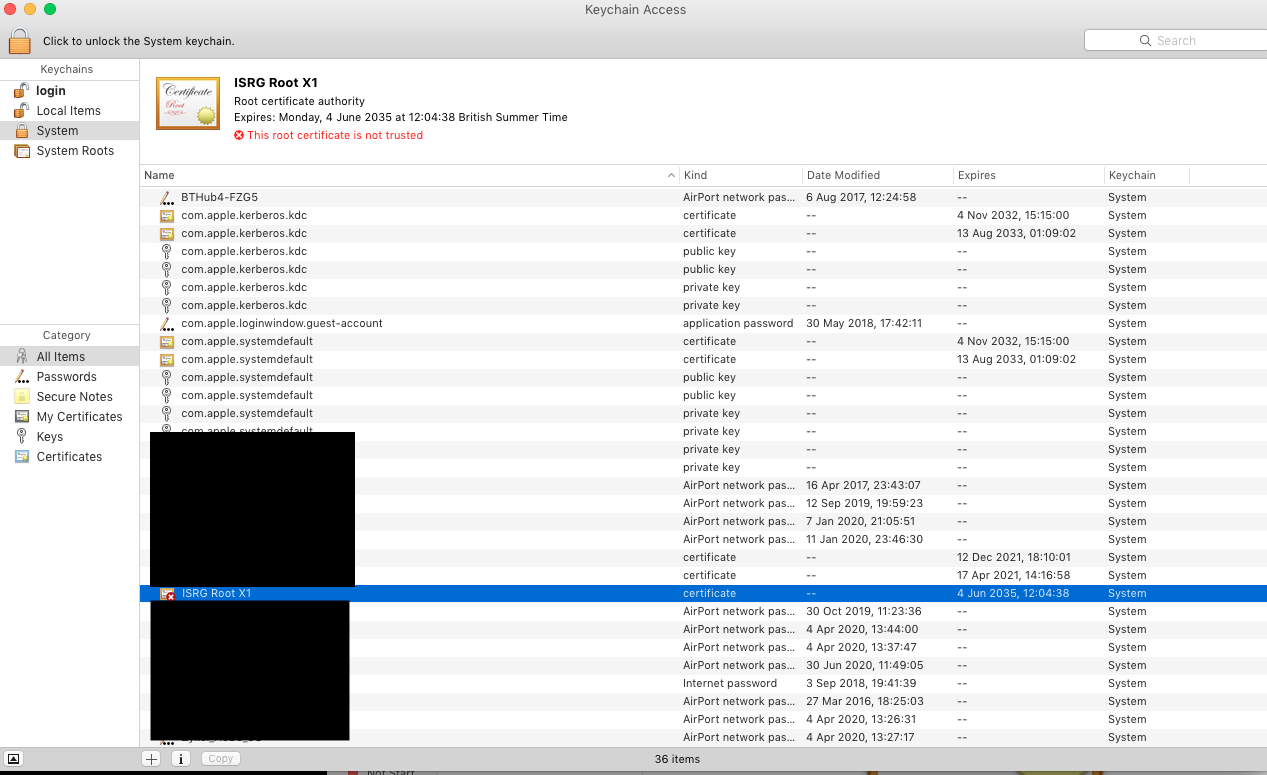Select the Keys category icon
The width and height of the screenshot is (1267, 775).
[21, 437]
